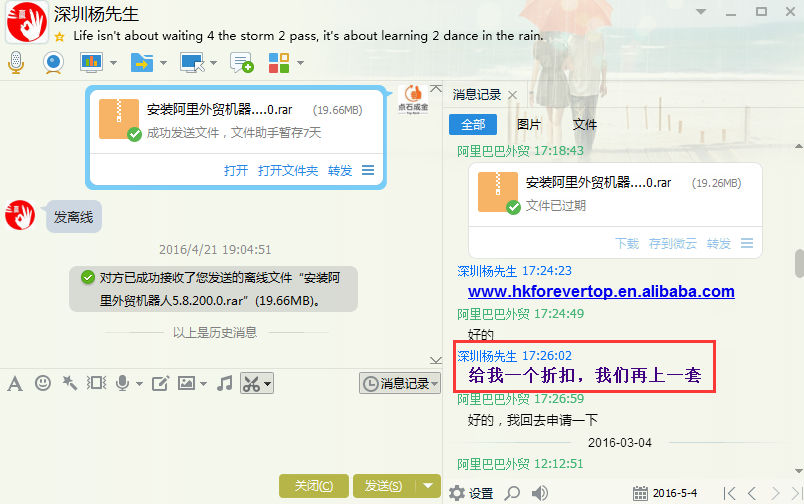Image resolution: width=804 pixels, height=504 pixels.
Task: Switch to the 图片 tab
Action: coord(529,125)
